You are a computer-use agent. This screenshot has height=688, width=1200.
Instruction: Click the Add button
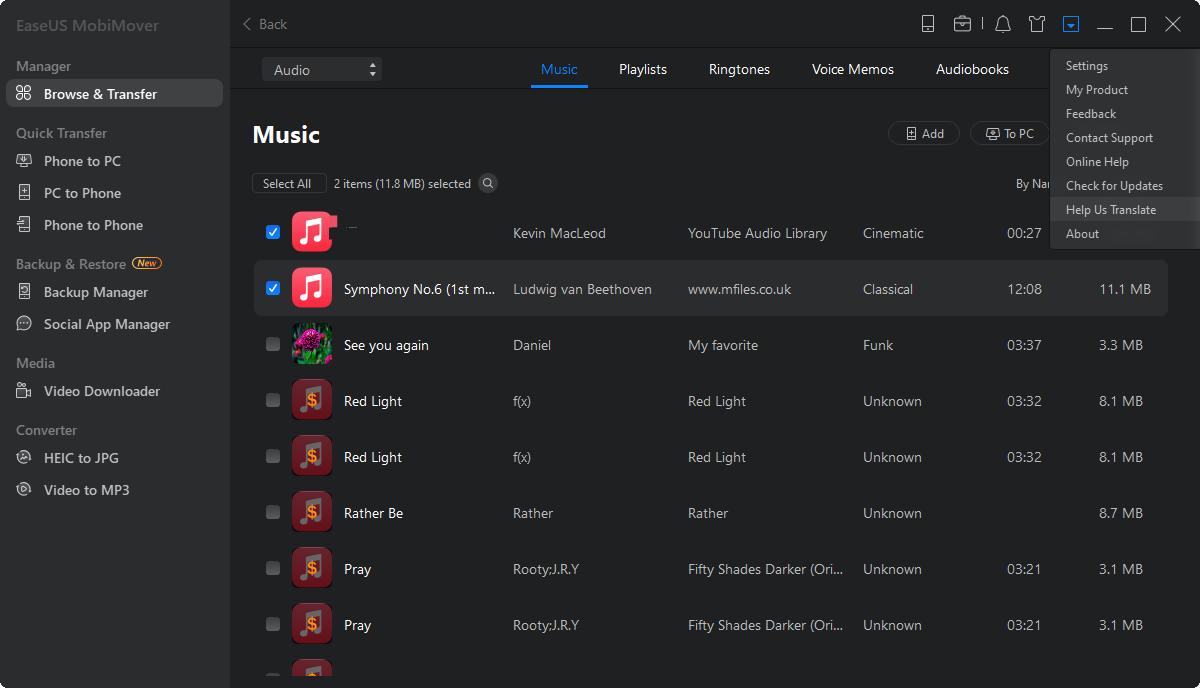pyautogui.click(x=924, y=134)
